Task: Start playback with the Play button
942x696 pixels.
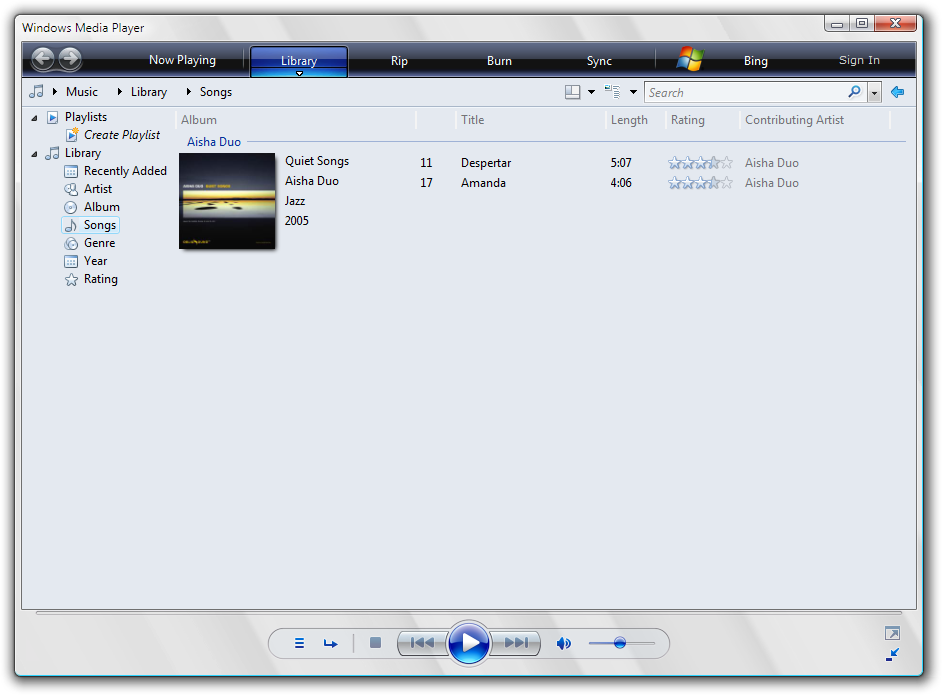Action: (x=469, y=643)
